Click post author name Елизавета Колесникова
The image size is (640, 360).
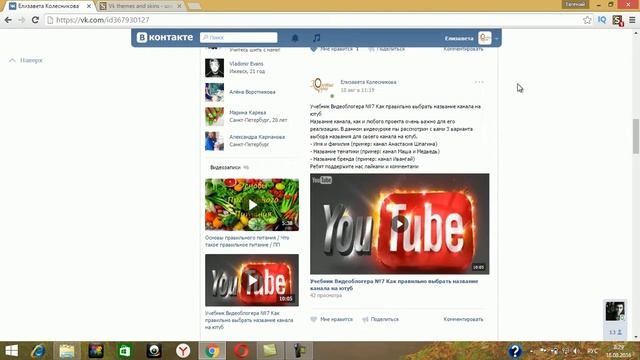(x=368, y=82)
